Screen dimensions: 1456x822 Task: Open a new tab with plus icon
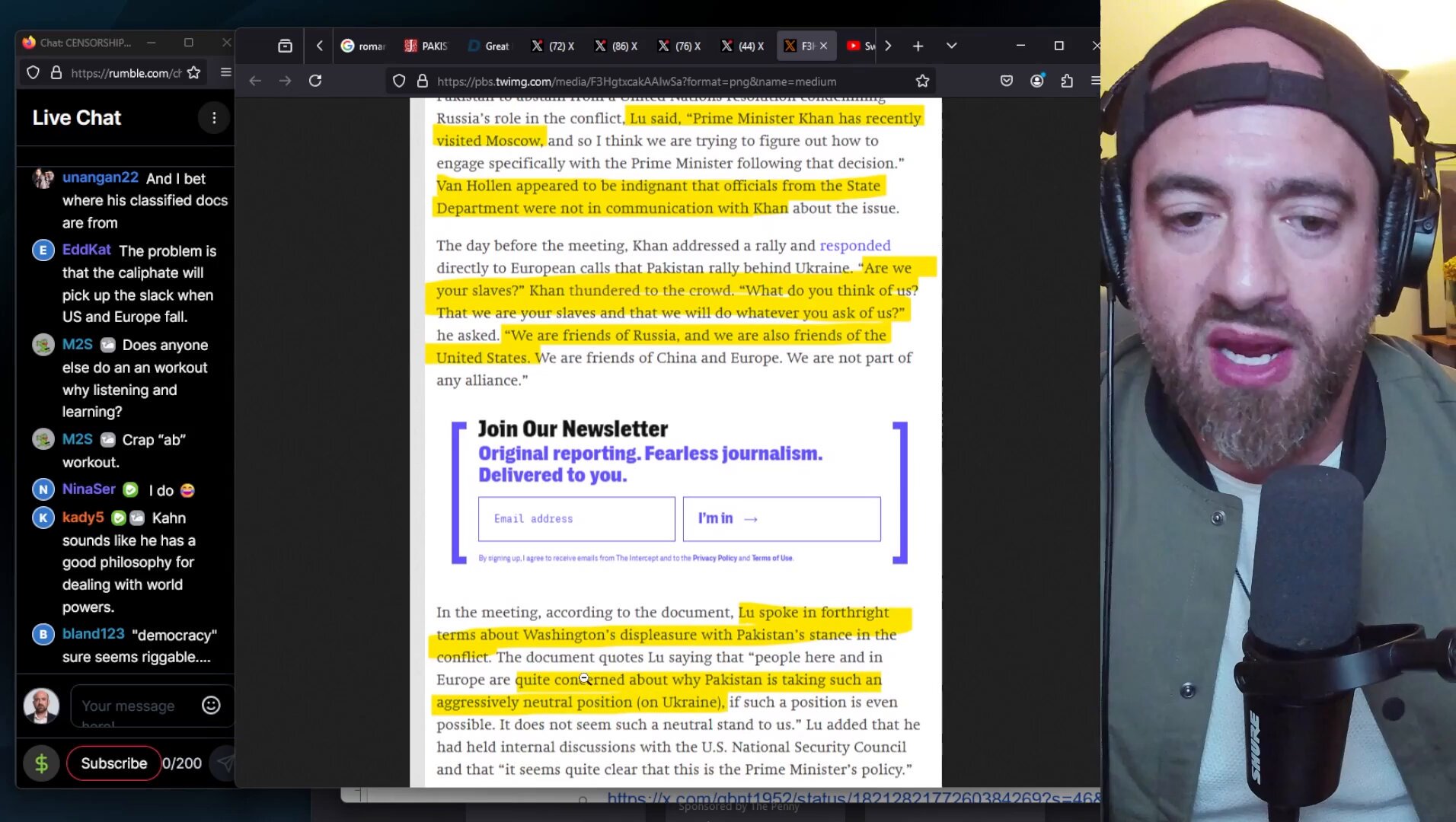pyautogui.click(x=918, y=46)
